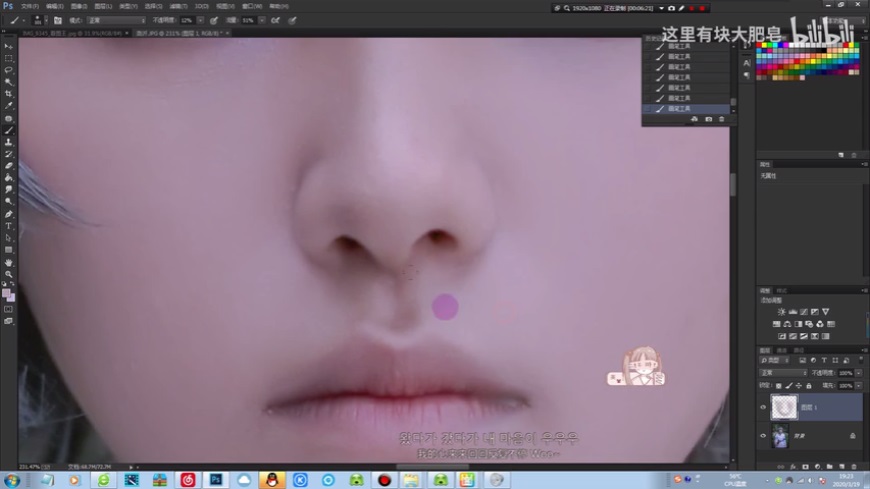Click the background color swatch
The height and width of the screenshot is (489, 870).
click(12, 299)
